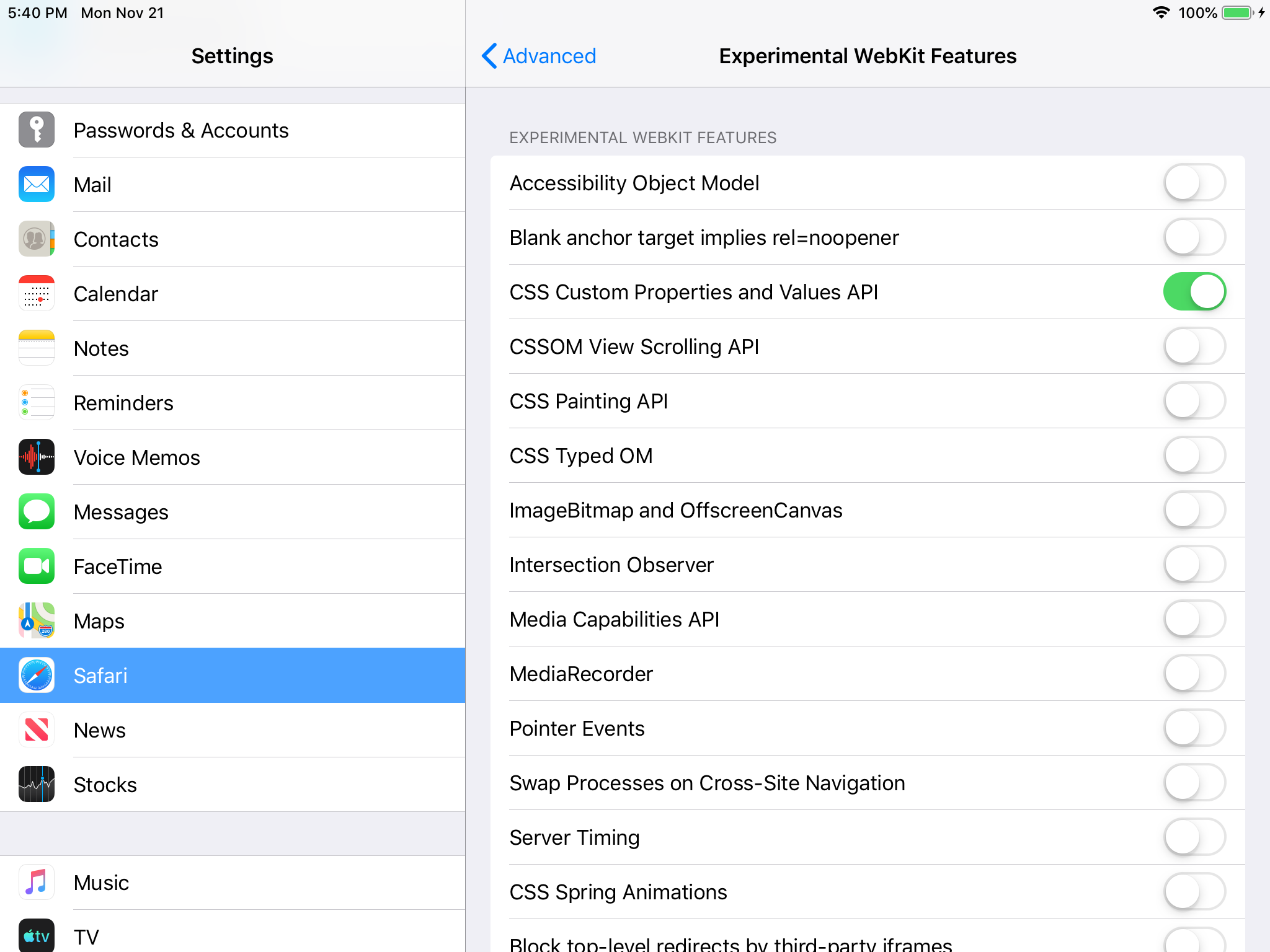Select the Safari compass icon
Viewport: 1270px width, 952px height.
[x=37, y=675]
